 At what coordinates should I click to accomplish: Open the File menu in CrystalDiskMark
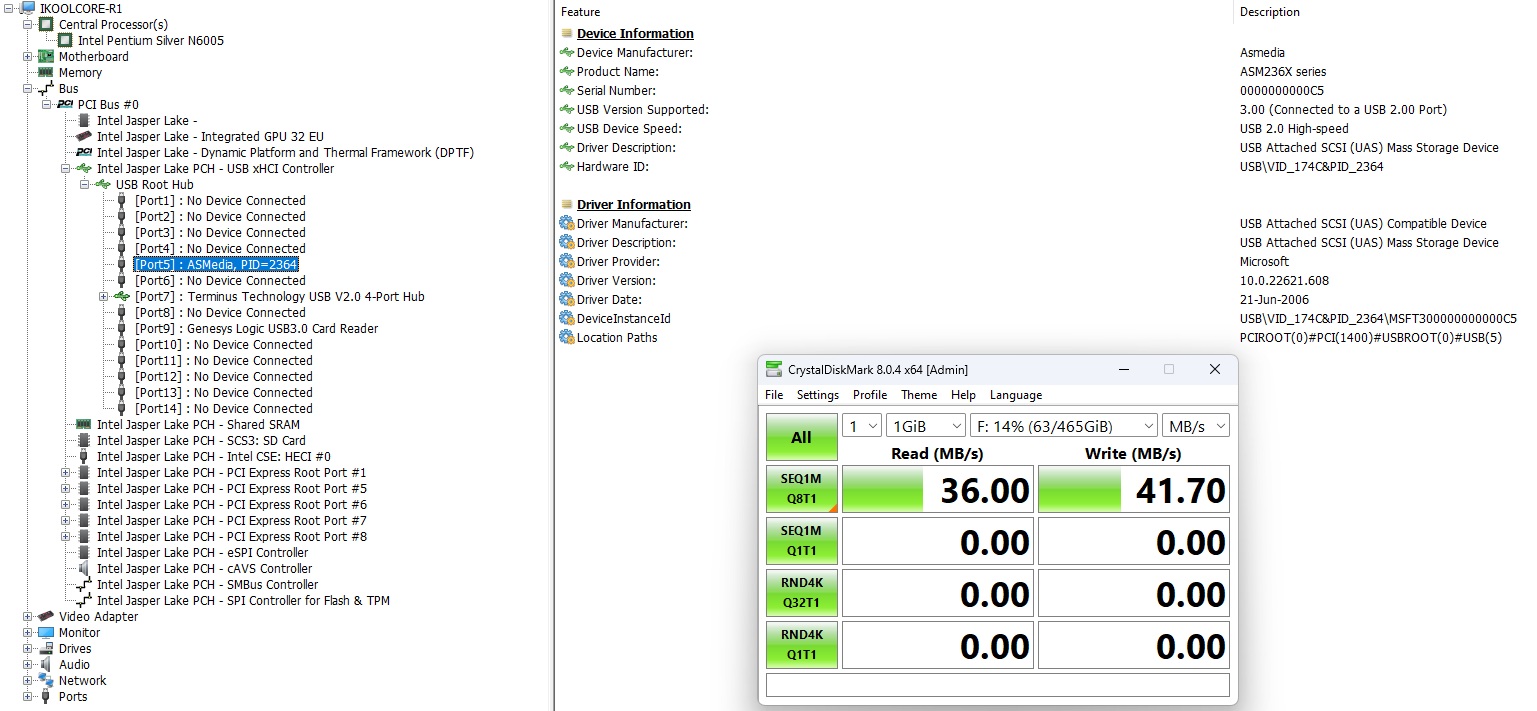[x=774, y=395]
